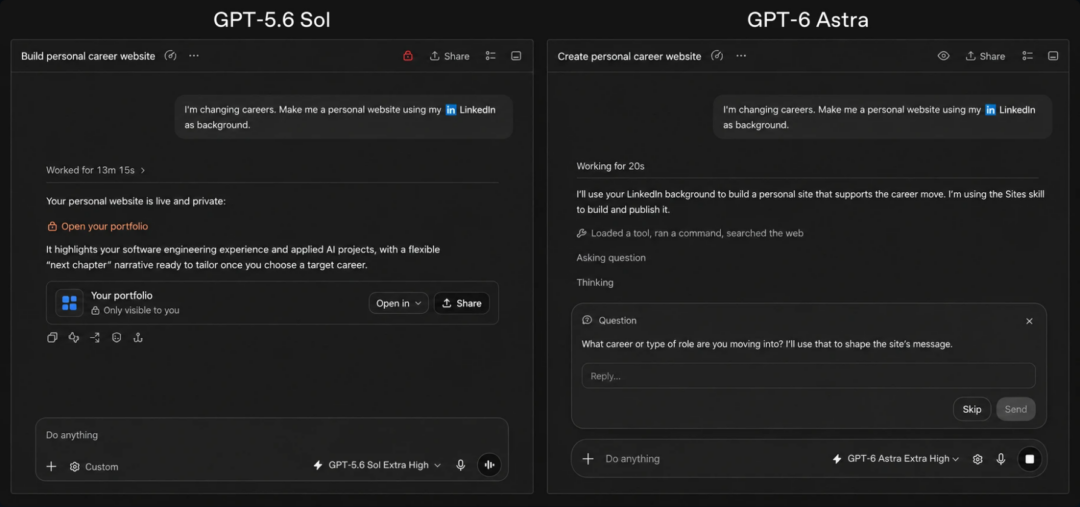The height and width of the screenshot is (507, 1080).
Task: Open the three-dot menu in GPT-6 Astra header
Action: [740, 56]
